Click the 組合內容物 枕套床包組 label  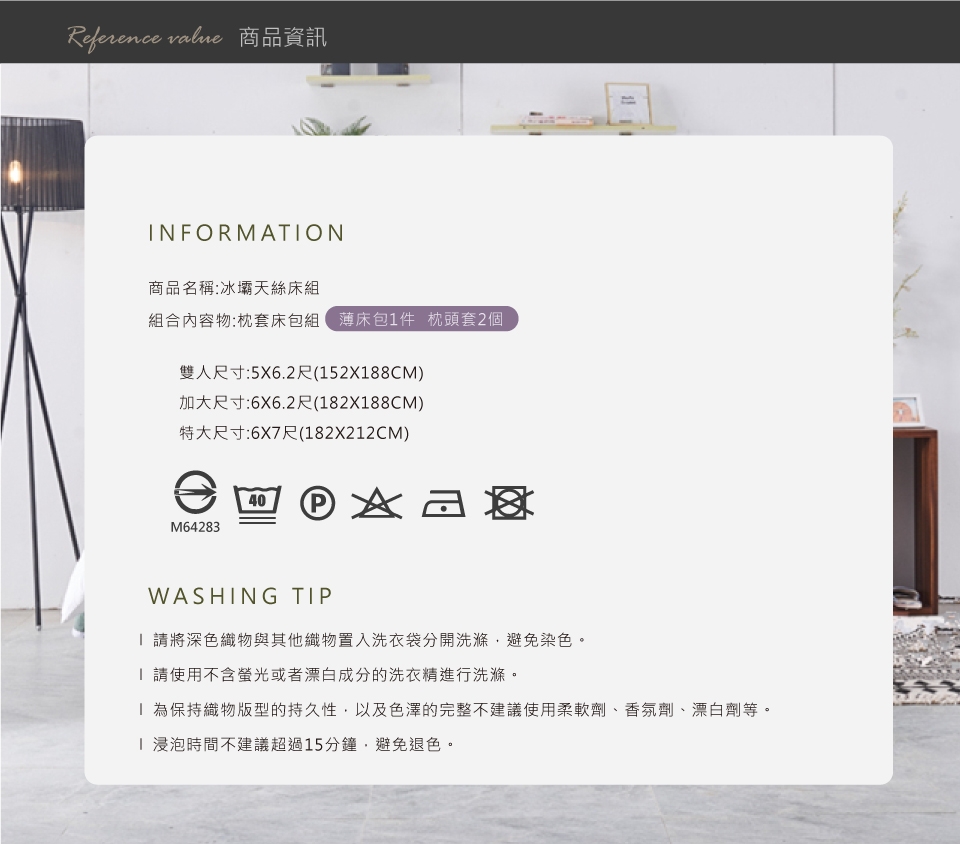coord(234,320)
